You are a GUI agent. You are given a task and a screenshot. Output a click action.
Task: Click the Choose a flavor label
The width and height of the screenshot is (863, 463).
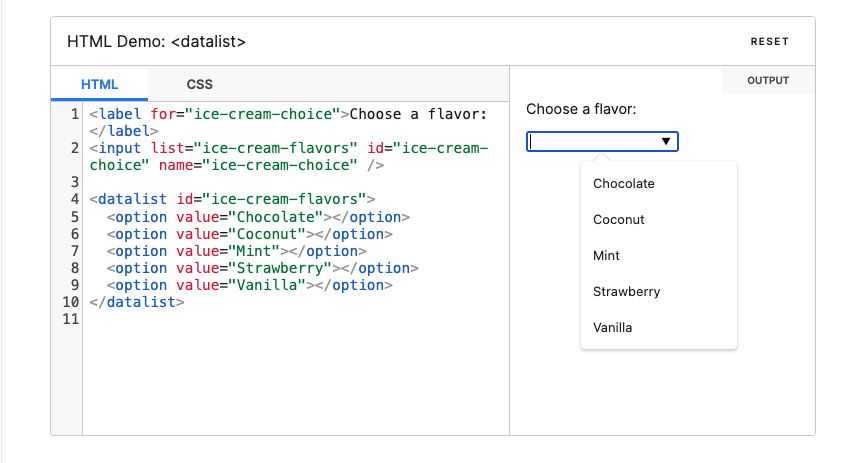[x=581, y=109]
